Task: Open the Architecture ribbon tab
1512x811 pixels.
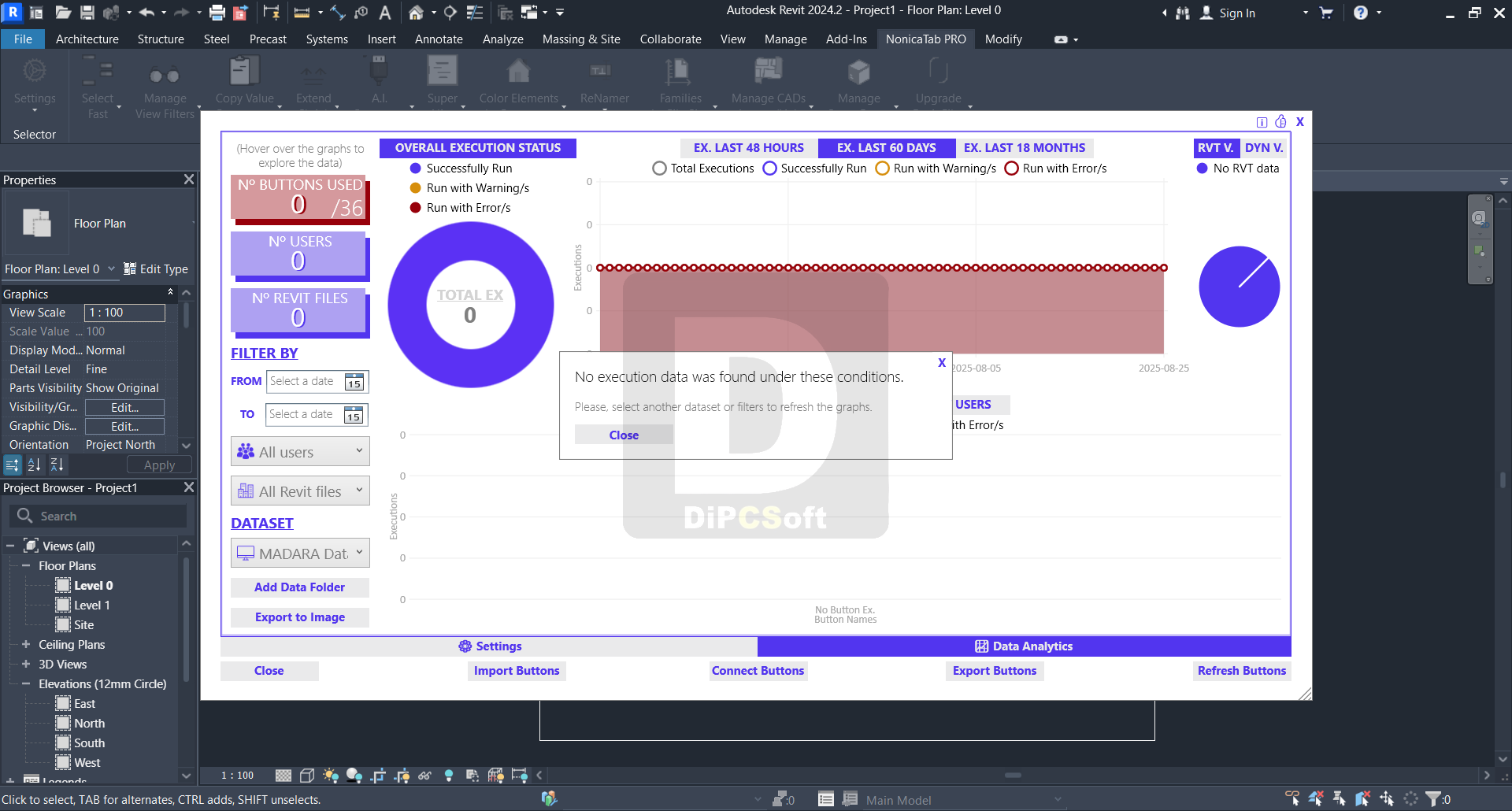Action: tap(87, 39)
